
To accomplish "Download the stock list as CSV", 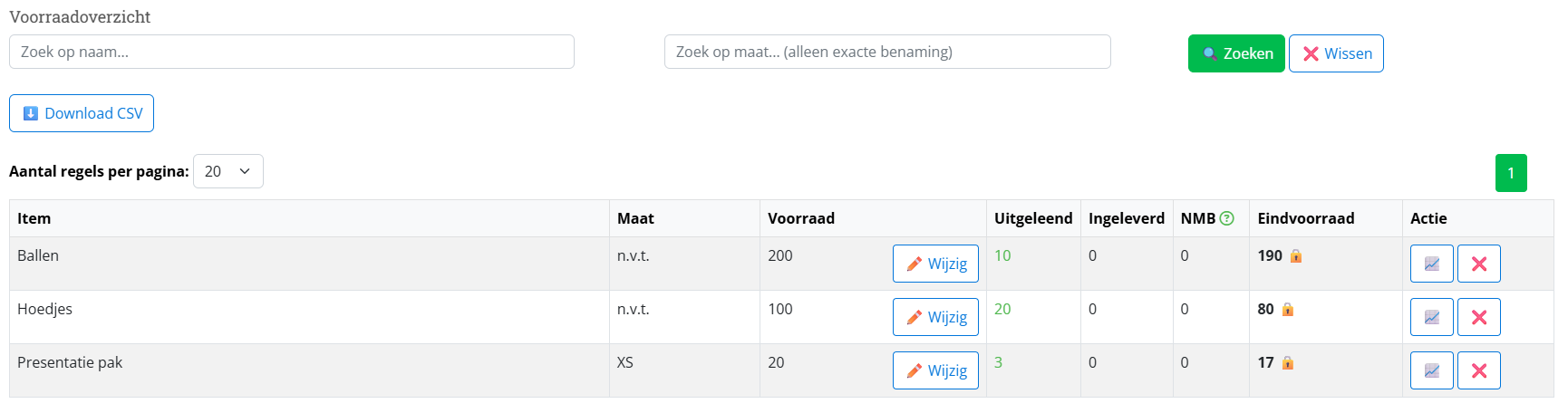I will (x=82, y=113).
